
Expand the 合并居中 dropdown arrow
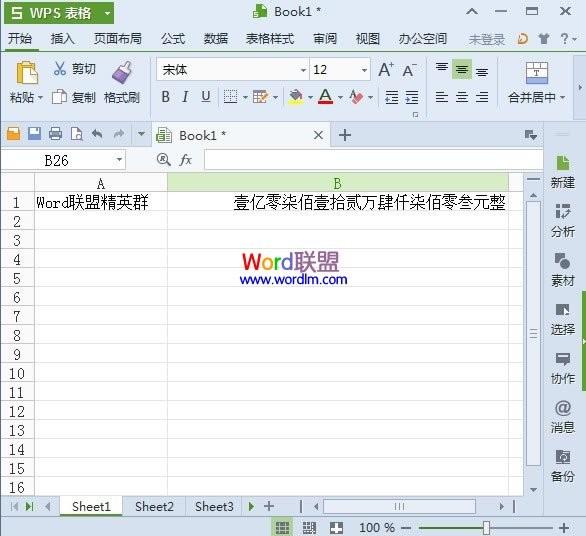tap(562, 98)
